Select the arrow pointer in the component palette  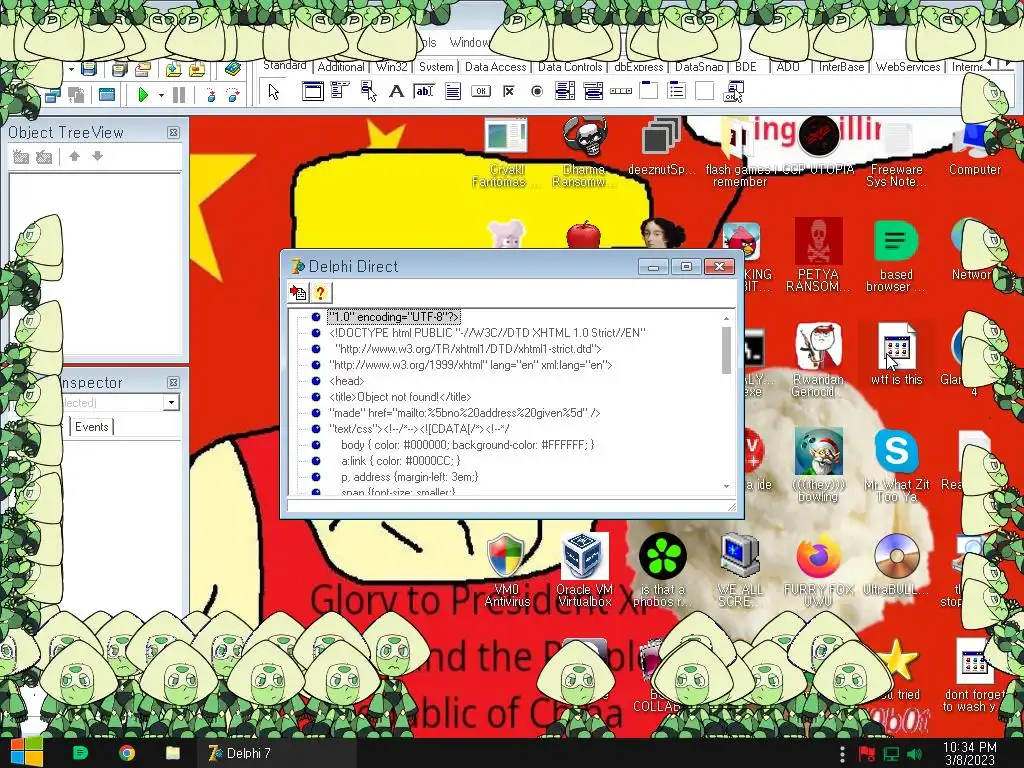274,92
